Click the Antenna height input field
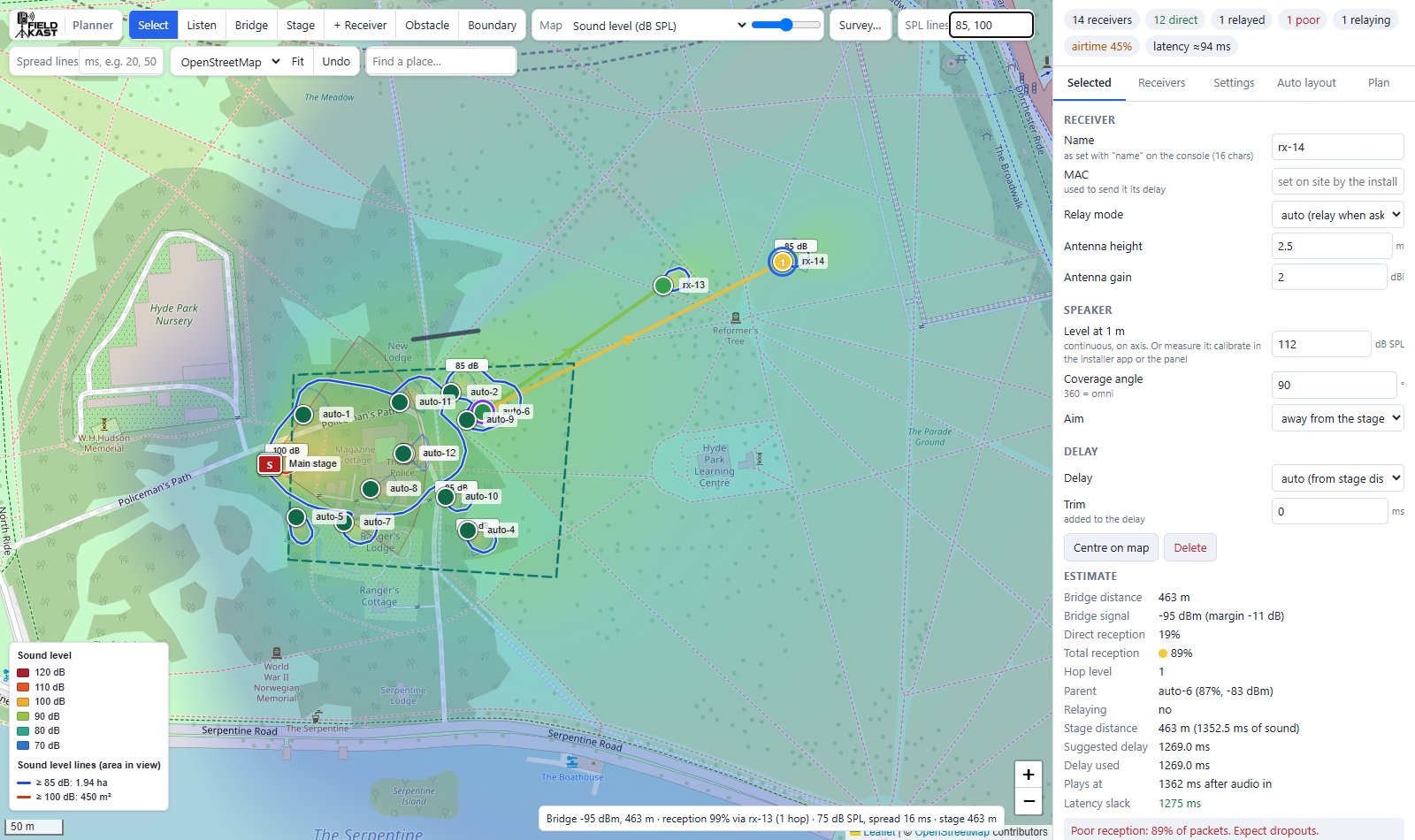This screenshot has height=840, width=1415. [1331, 246]
